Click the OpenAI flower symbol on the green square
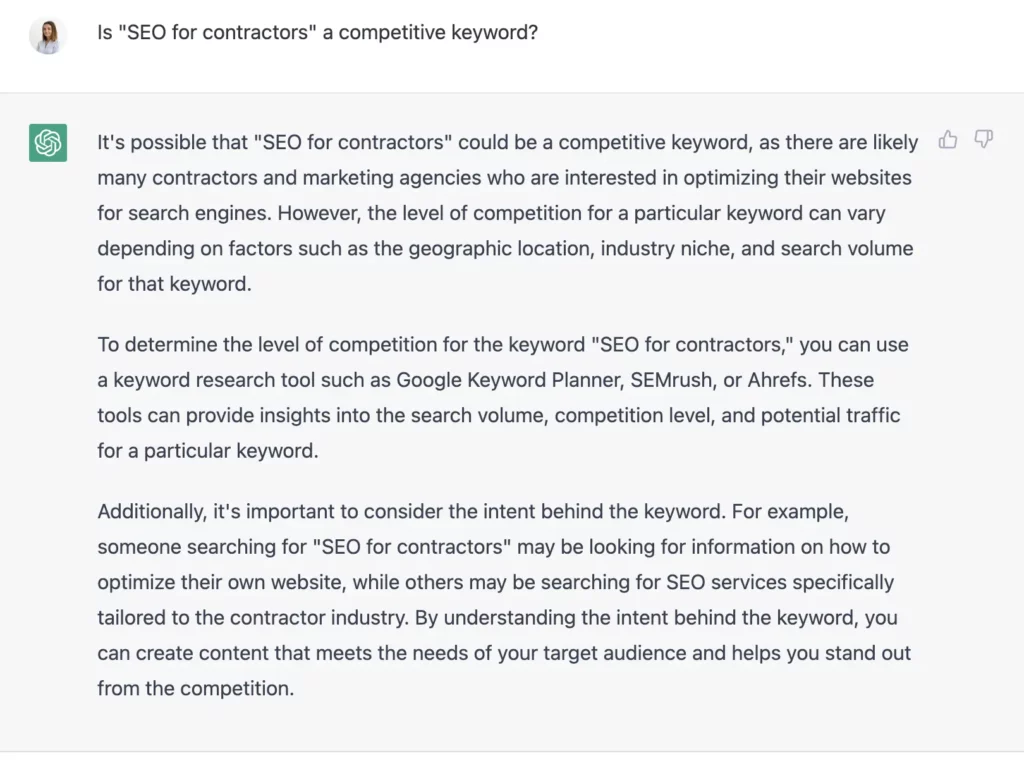This screenshot has width=1024, height=775. coord(47,143)
